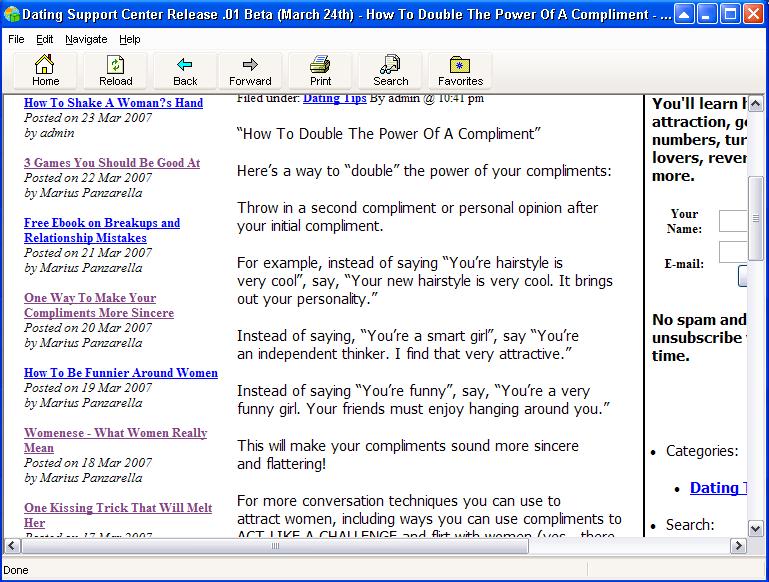This screenshot has width=769, height=582.
Task: Follow the 'Dating Tips' filed-under link
Action: point(335,98)
